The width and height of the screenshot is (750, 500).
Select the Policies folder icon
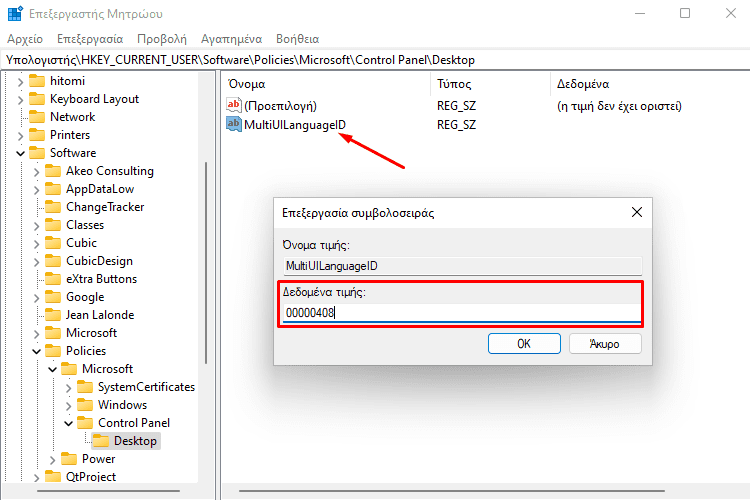(53, 351)
